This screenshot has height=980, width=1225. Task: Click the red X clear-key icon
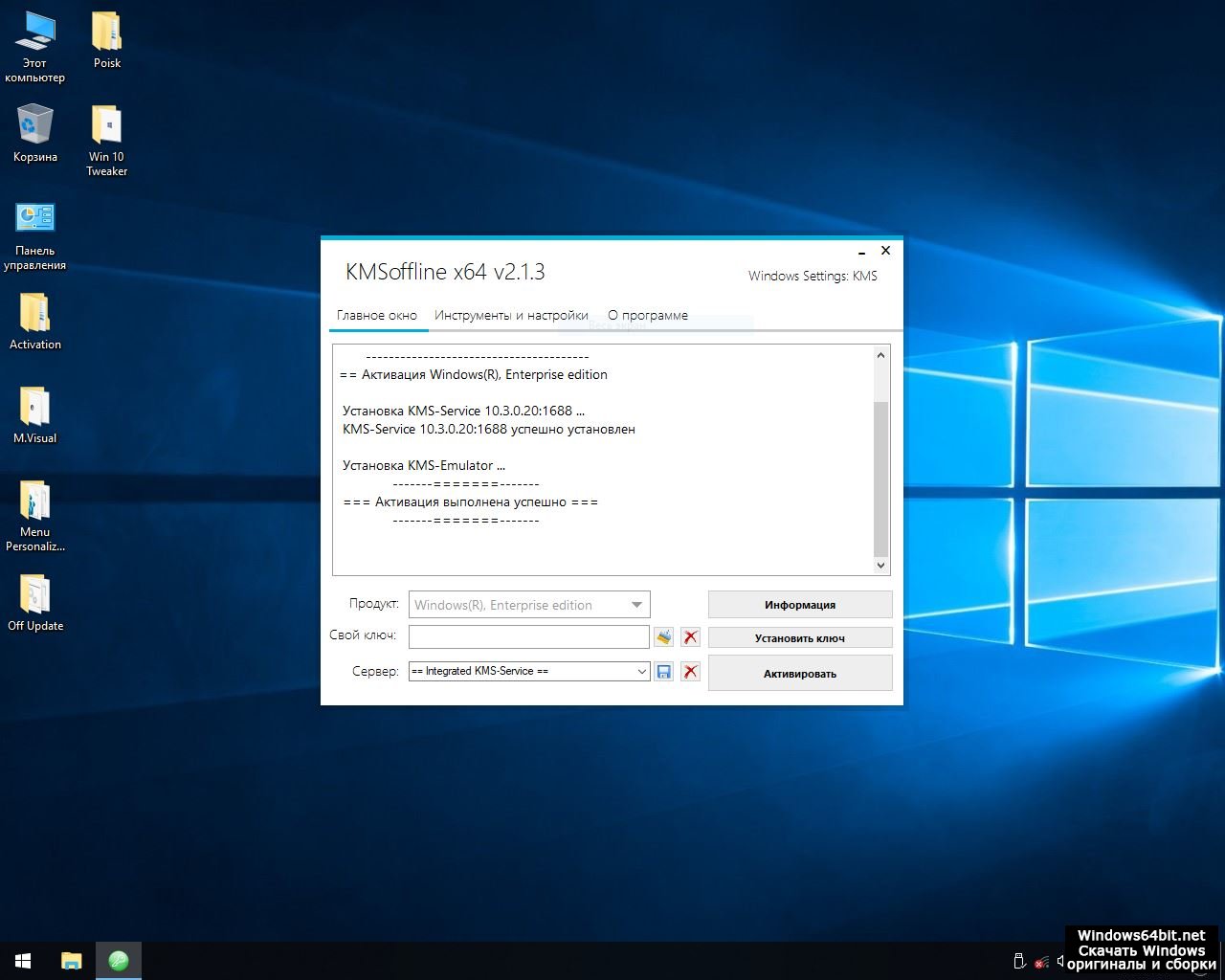point(690,636)
